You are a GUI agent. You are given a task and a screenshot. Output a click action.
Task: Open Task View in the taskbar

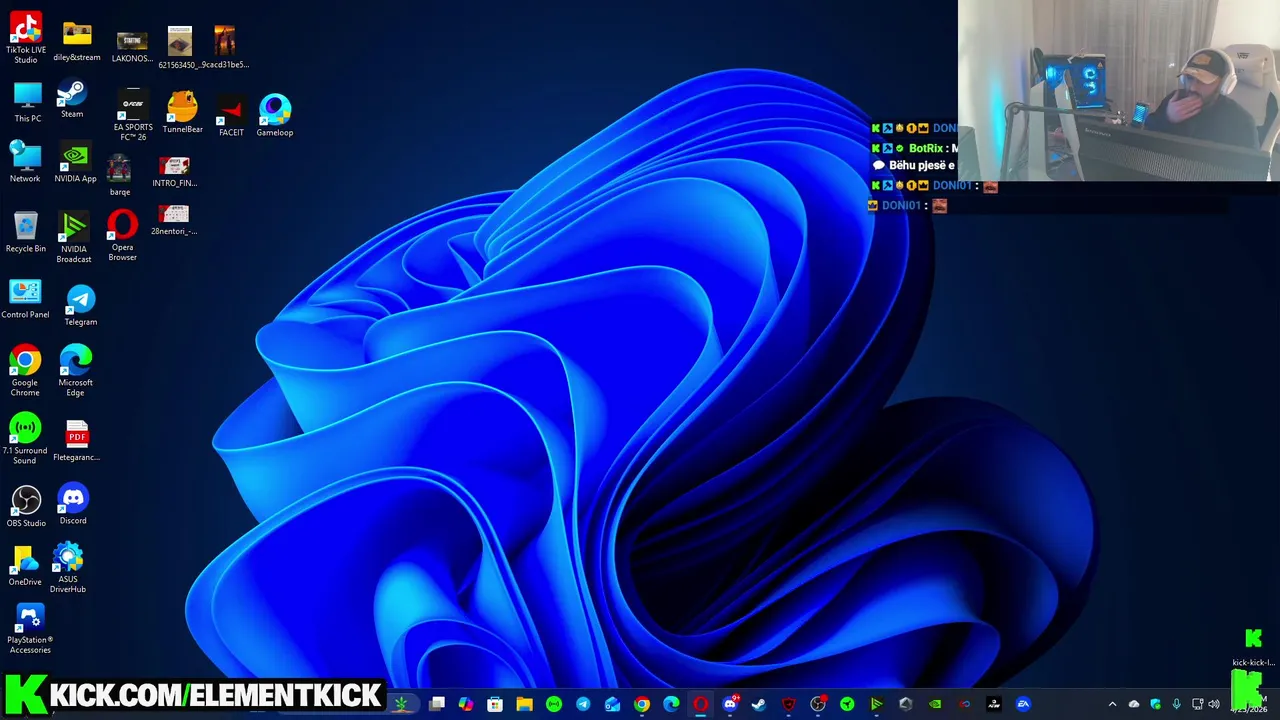437,704
